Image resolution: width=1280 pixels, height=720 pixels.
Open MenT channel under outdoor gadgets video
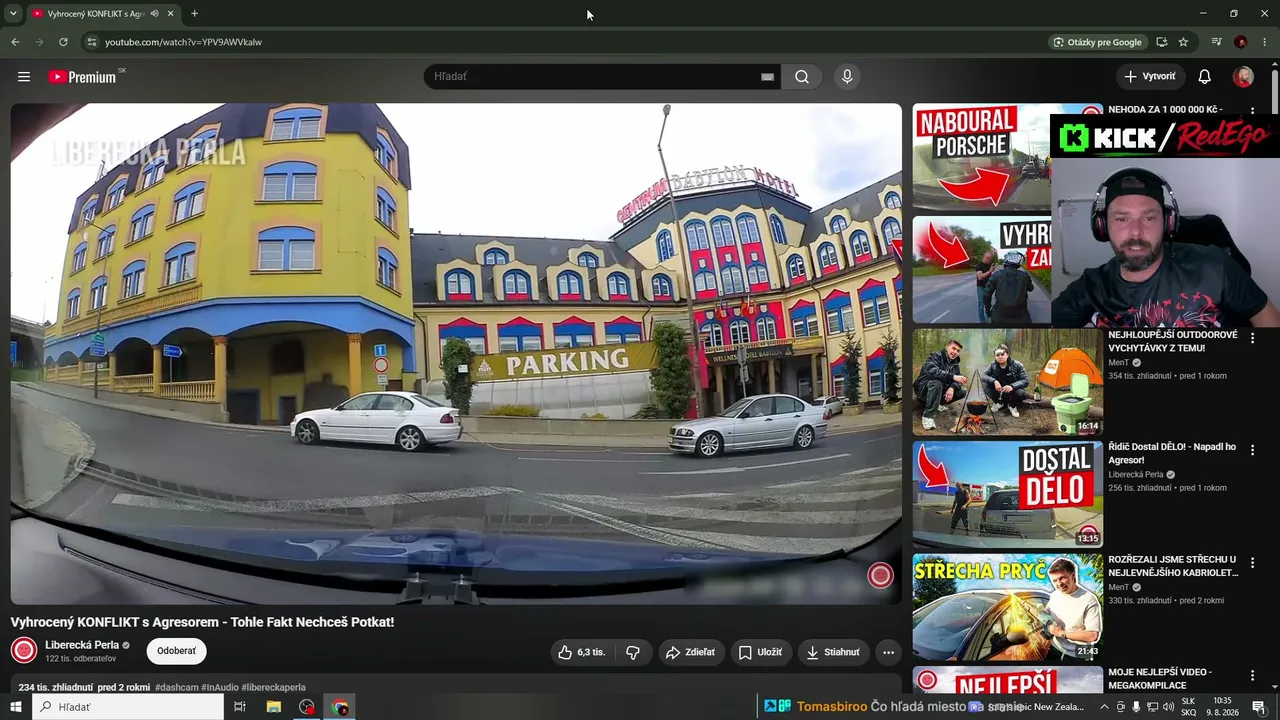coord(1118,363)
